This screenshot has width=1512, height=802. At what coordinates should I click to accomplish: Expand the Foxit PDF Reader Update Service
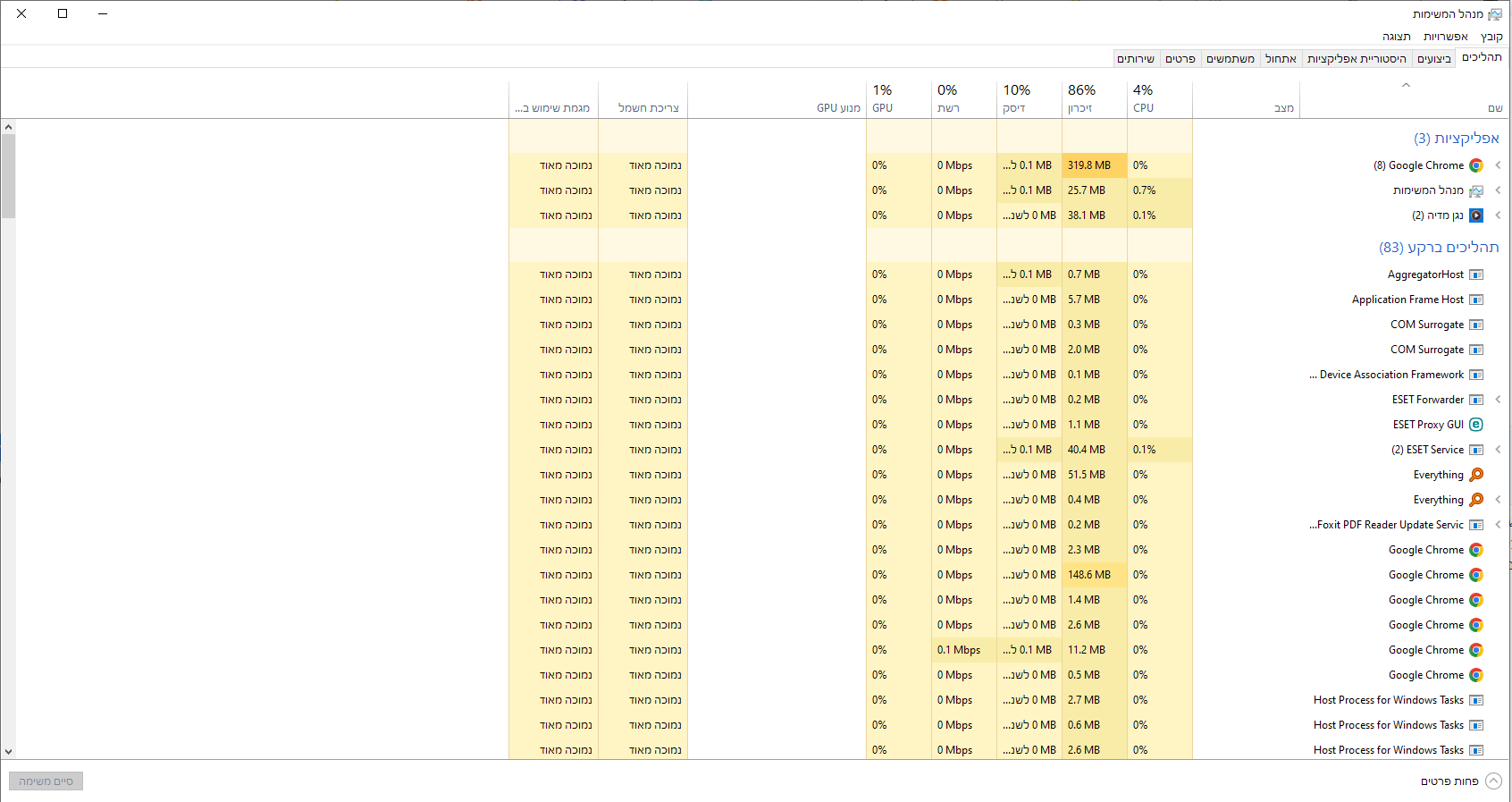pyautogui.click(x=1498, y=525)
